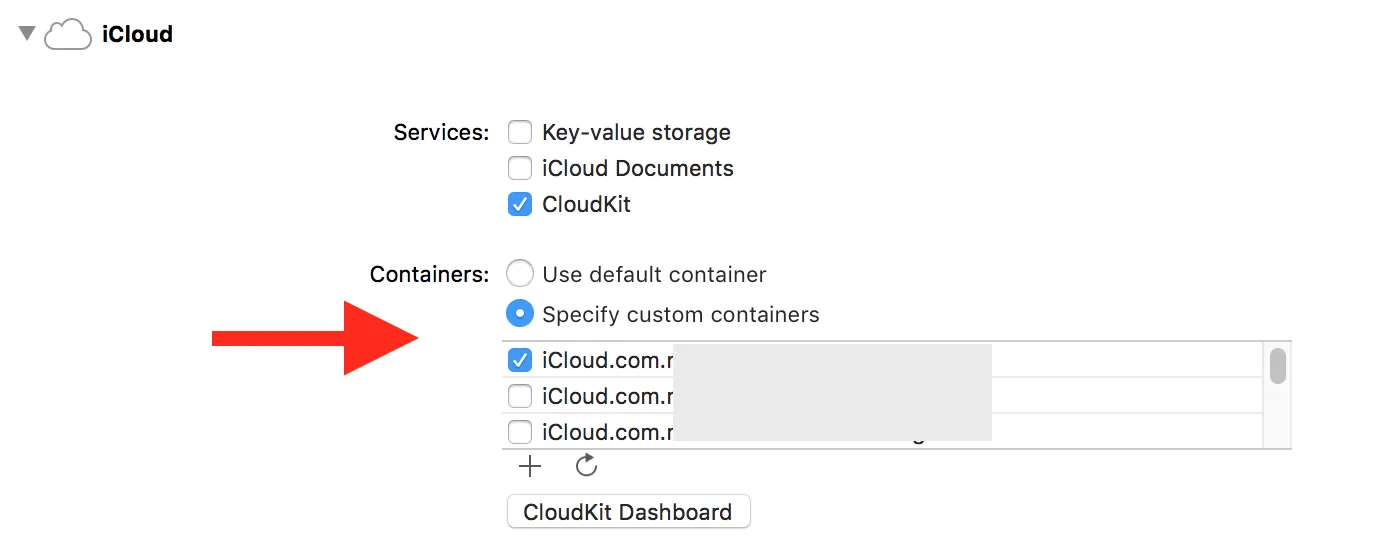Screen dimensions: 1384x554
Task: Select the Specify custom containers radio button
Action: click(520, 314)
